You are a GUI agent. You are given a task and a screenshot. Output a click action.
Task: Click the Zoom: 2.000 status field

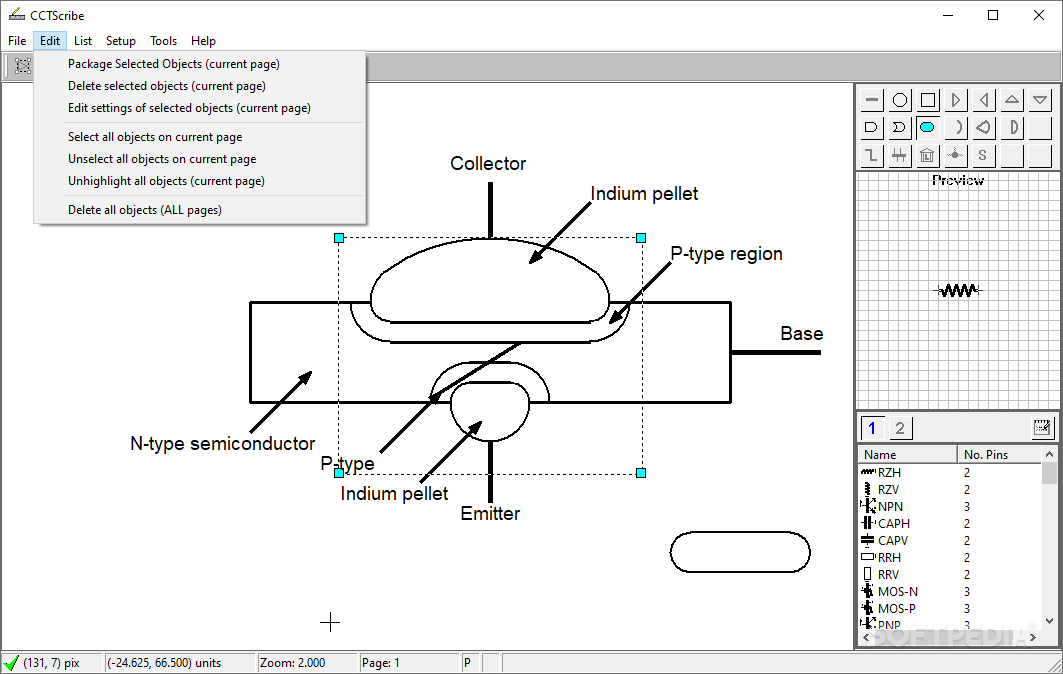pos(307,662)
